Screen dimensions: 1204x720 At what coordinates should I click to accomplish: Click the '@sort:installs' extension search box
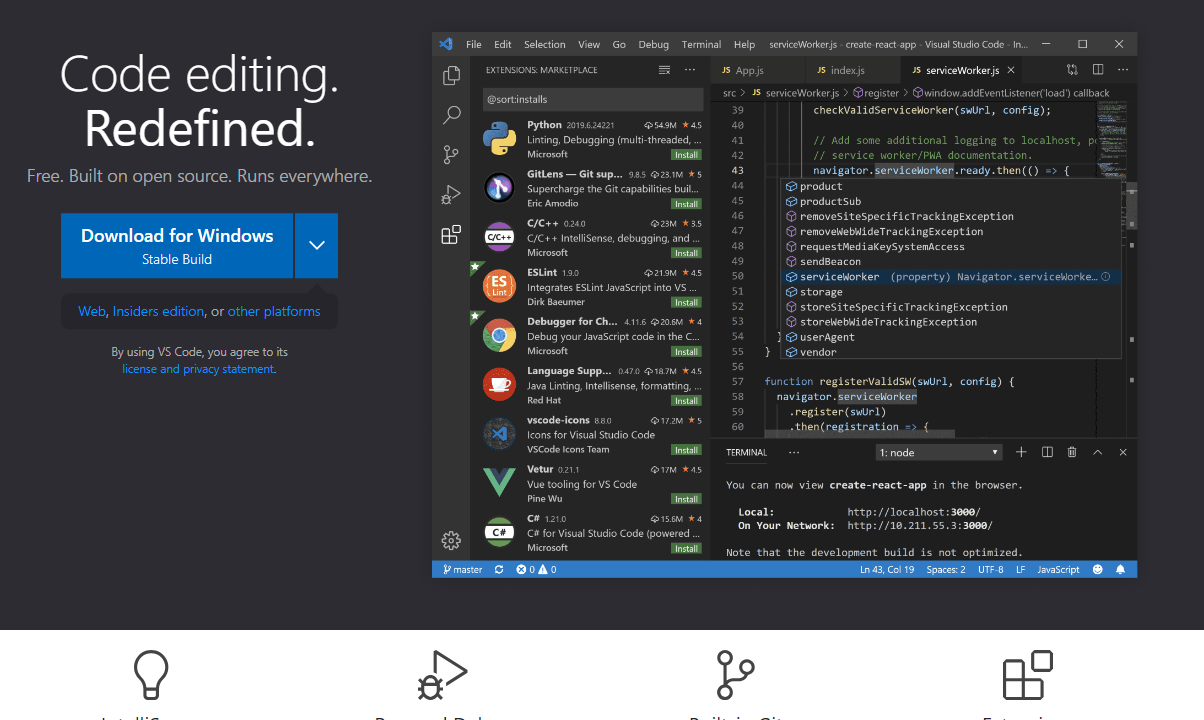coord(592,99)
